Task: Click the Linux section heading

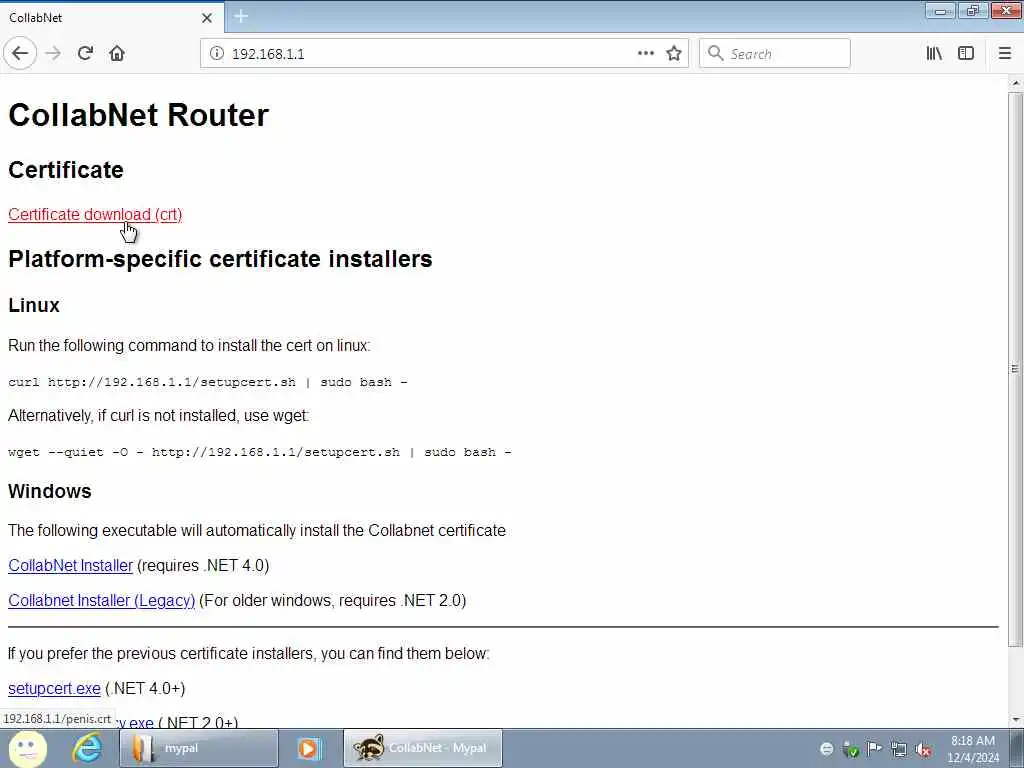Action: (x=34, y=306)
